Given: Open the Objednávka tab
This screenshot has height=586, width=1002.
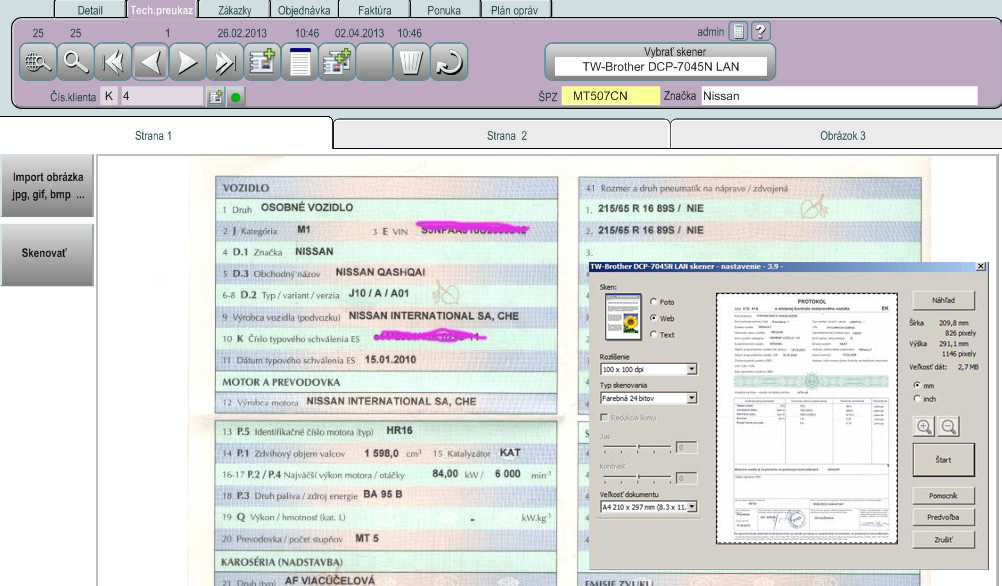Looking at the screenshot, I should point(304,10).
